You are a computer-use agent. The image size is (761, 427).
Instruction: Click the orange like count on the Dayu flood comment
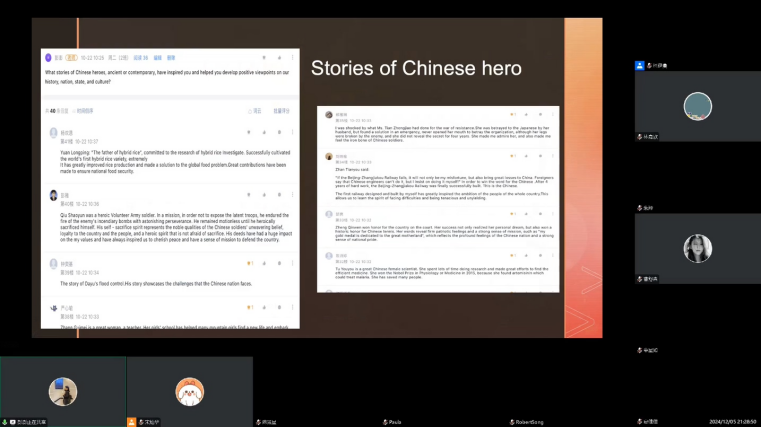pyautogui.click(x=249, y=264)
